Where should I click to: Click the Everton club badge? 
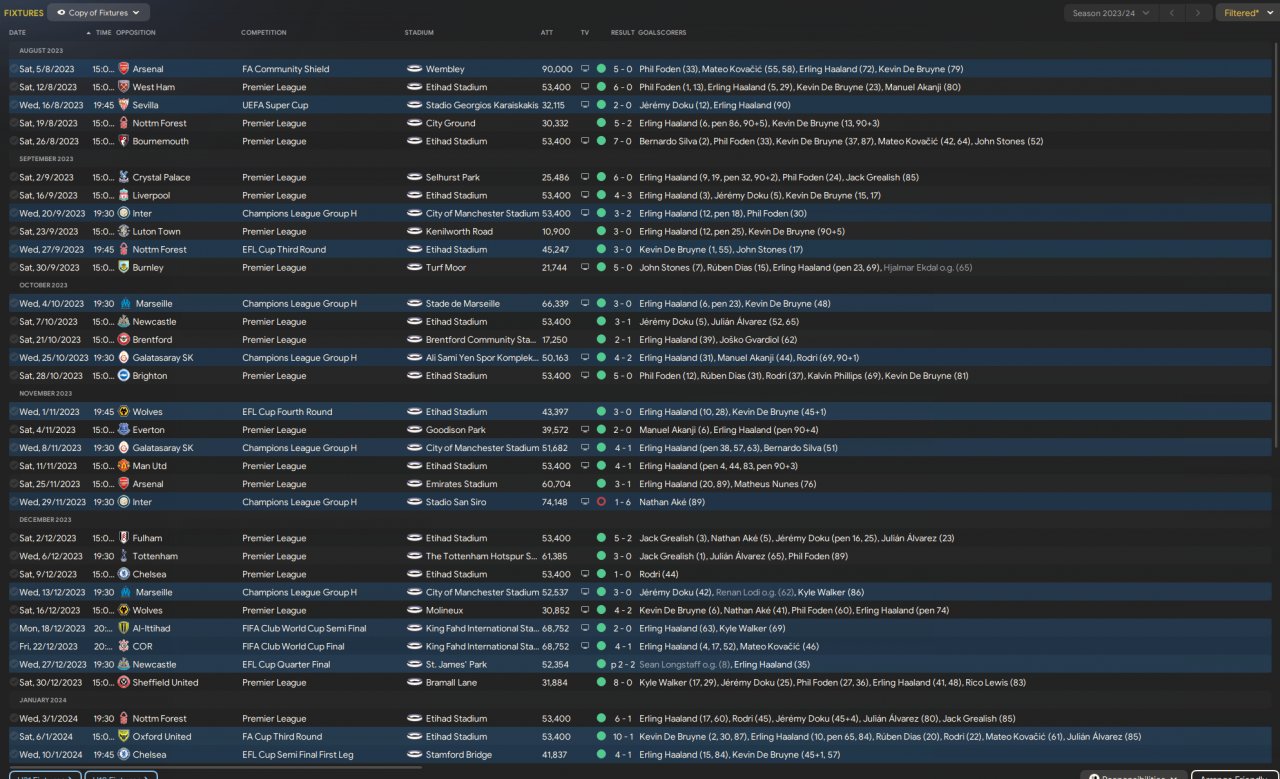124,429
